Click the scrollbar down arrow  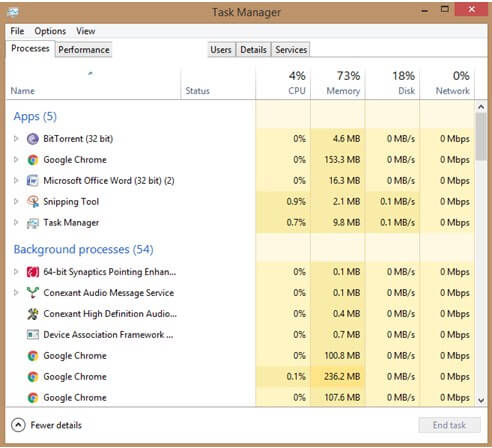coord(481,400)
